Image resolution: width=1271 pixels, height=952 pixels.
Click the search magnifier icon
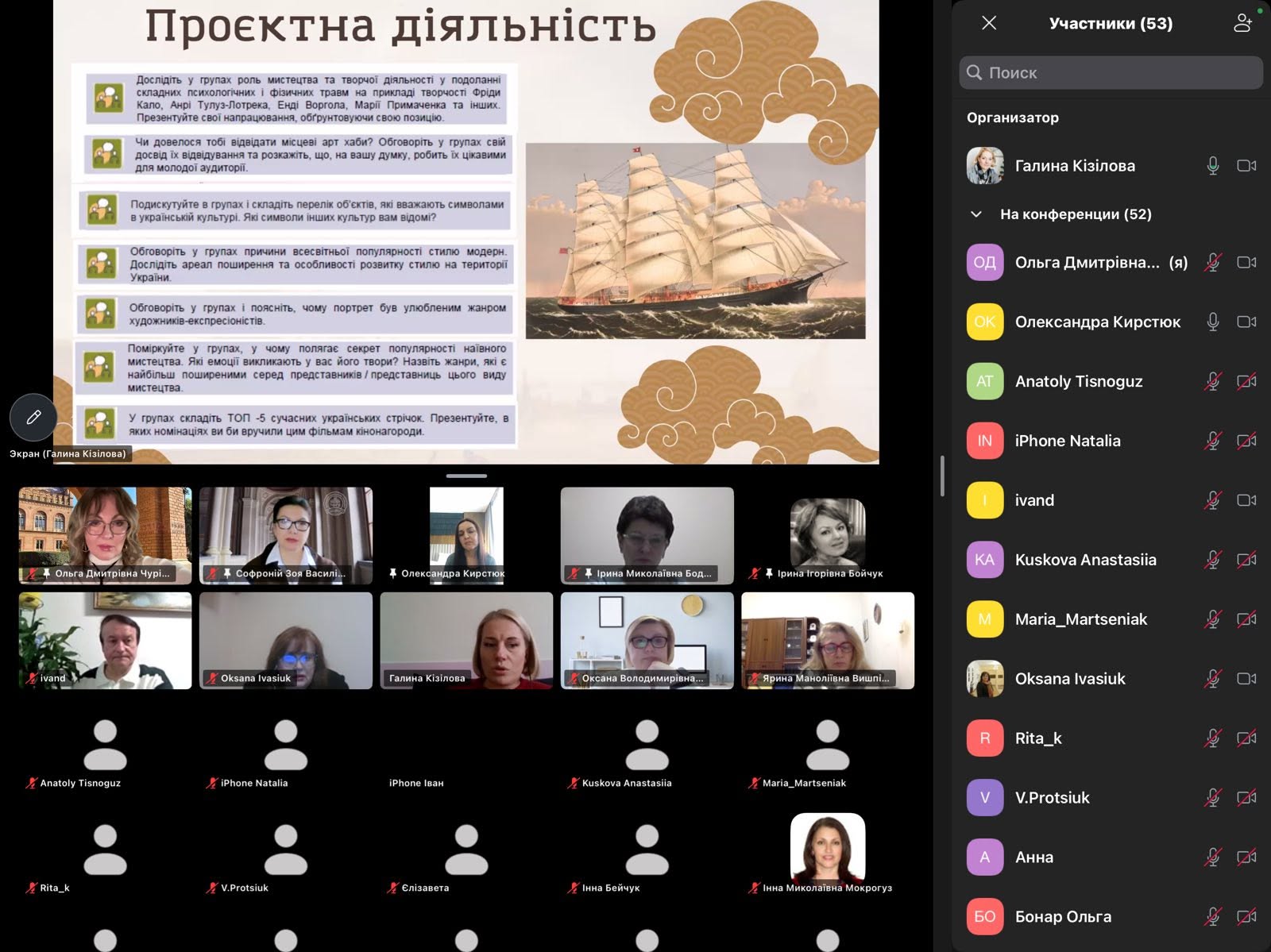point(974,72)
